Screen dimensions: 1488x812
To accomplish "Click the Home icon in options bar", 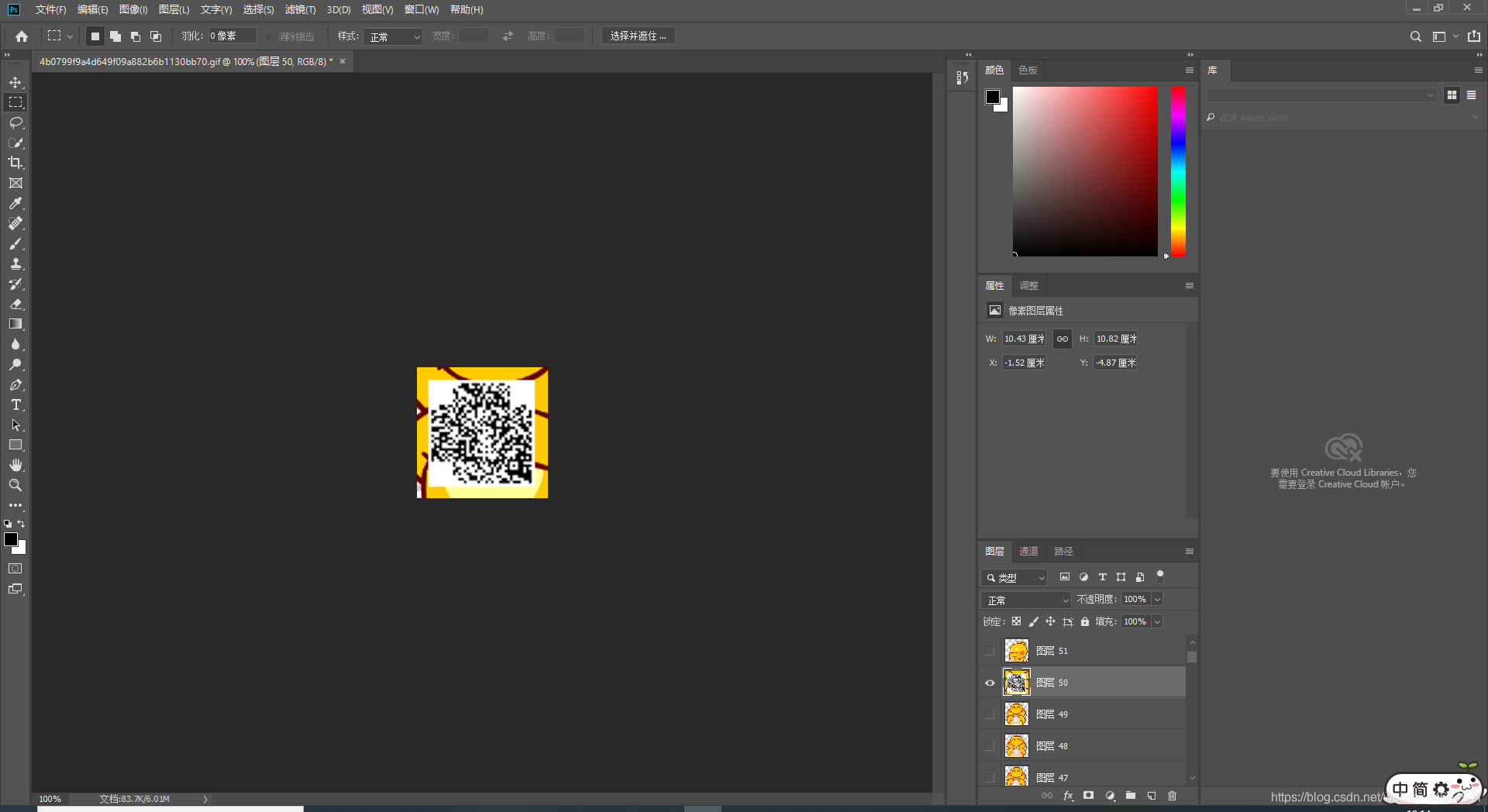I will (22, 36).
